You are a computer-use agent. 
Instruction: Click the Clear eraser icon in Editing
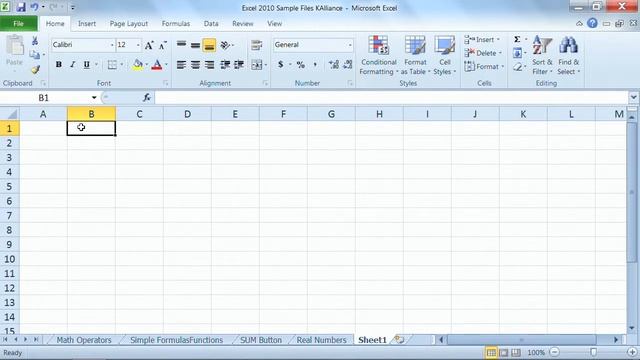coord(518,67)
